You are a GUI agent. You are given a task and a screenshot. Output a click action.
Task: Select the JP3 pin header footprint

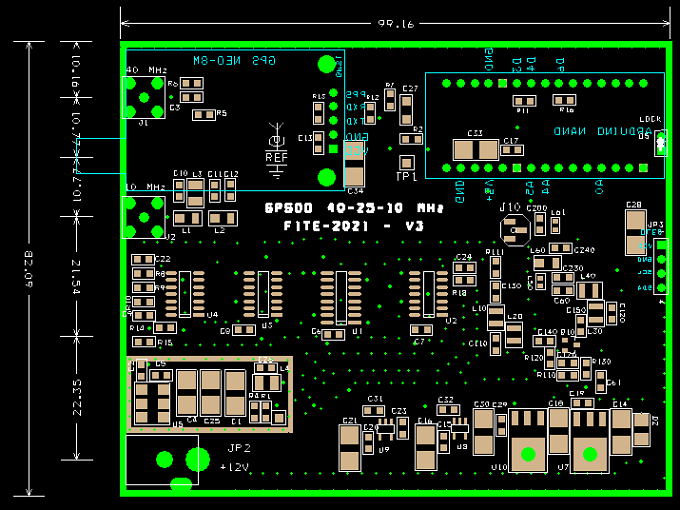pyautogui.click(x=661, y=266)
